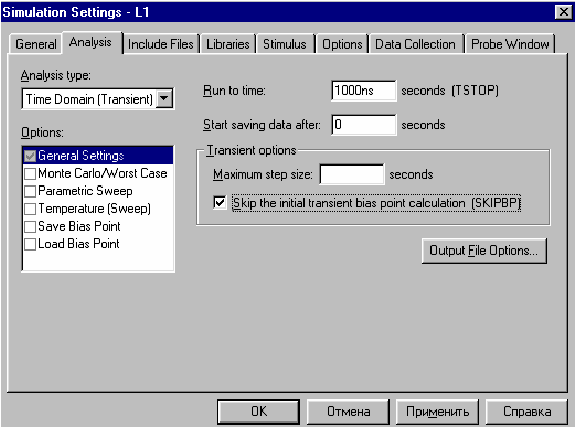Click the Run to time input field
The width and height of the screenshot is (575, 427).
[364, 91]
